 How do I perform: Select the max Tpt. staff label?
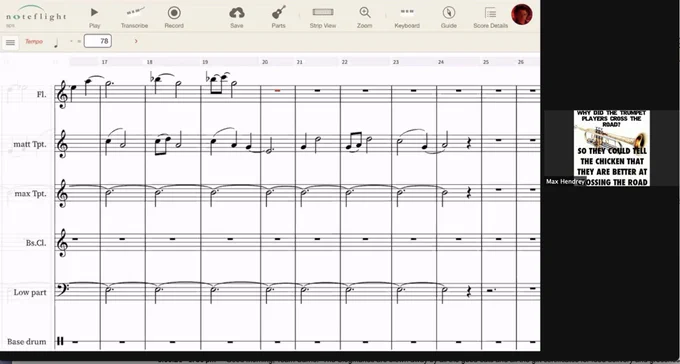(30, 194)
